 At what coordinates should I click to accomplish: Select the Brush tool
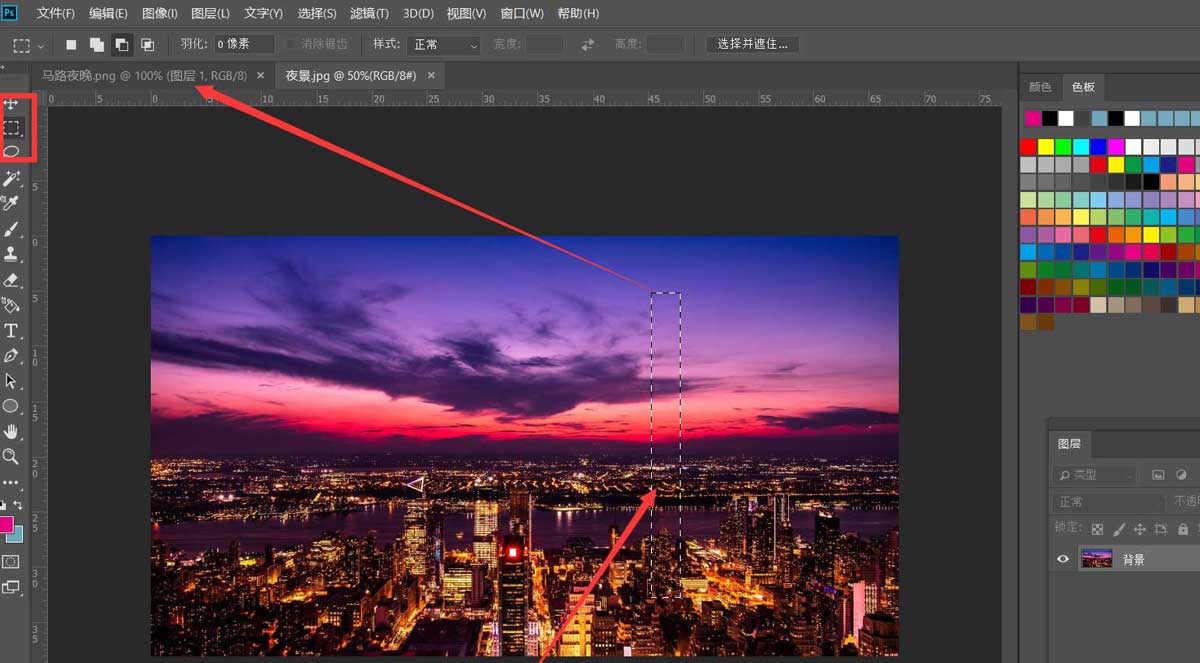pyautogui.click(x=12, y=229)
